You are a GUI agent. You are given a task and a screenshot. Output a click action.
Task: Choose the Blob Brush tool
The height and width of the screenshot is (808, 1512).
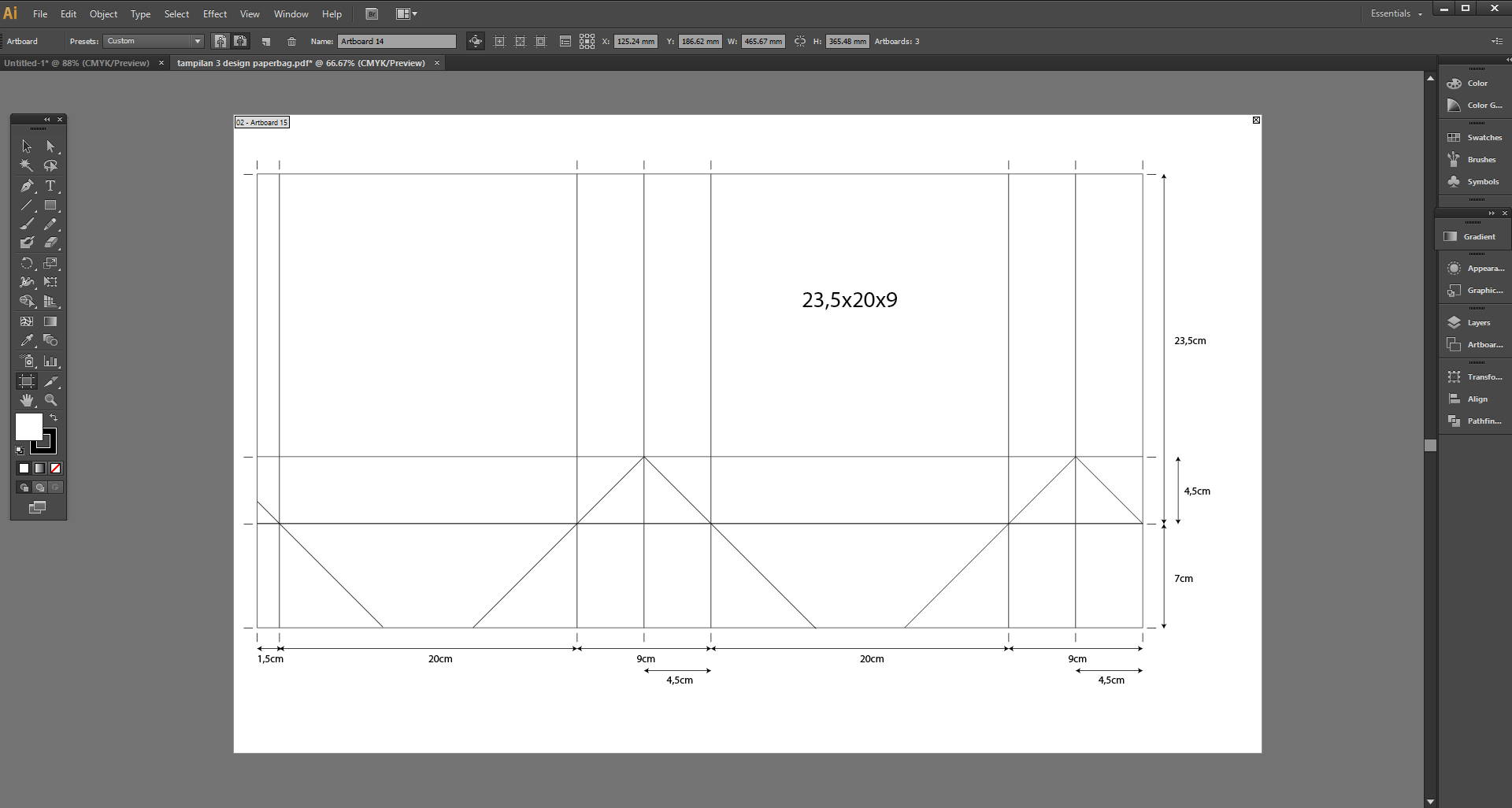tap(27, 243)
